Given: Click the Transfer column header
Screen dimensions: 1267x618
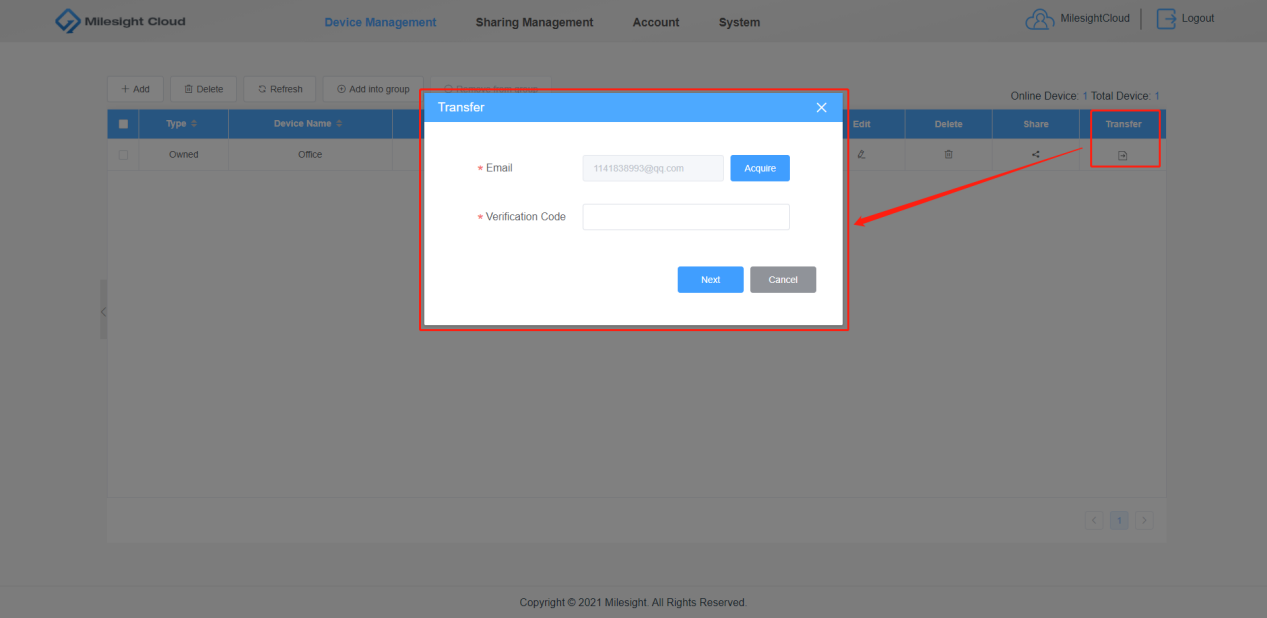Looking at the screenshot, I should [1123, 124].
